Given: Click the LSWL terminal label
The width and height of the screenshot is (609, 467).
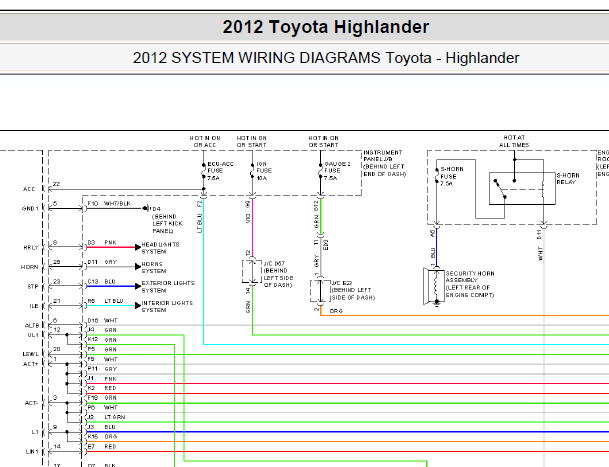Looking at the screenshot, I should [31, 354].
